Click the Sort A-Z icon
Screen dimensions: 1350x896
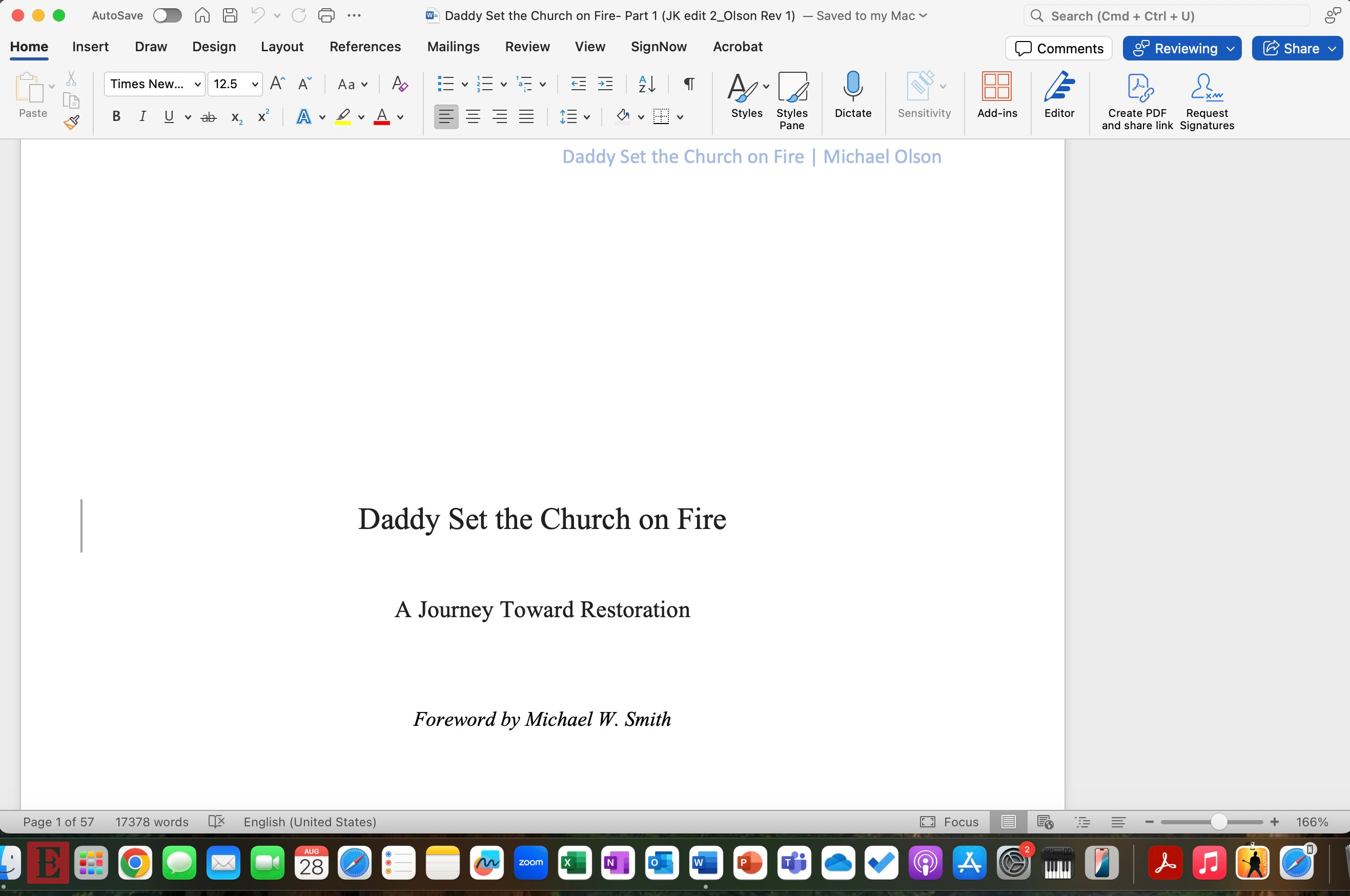click(647, 84)
